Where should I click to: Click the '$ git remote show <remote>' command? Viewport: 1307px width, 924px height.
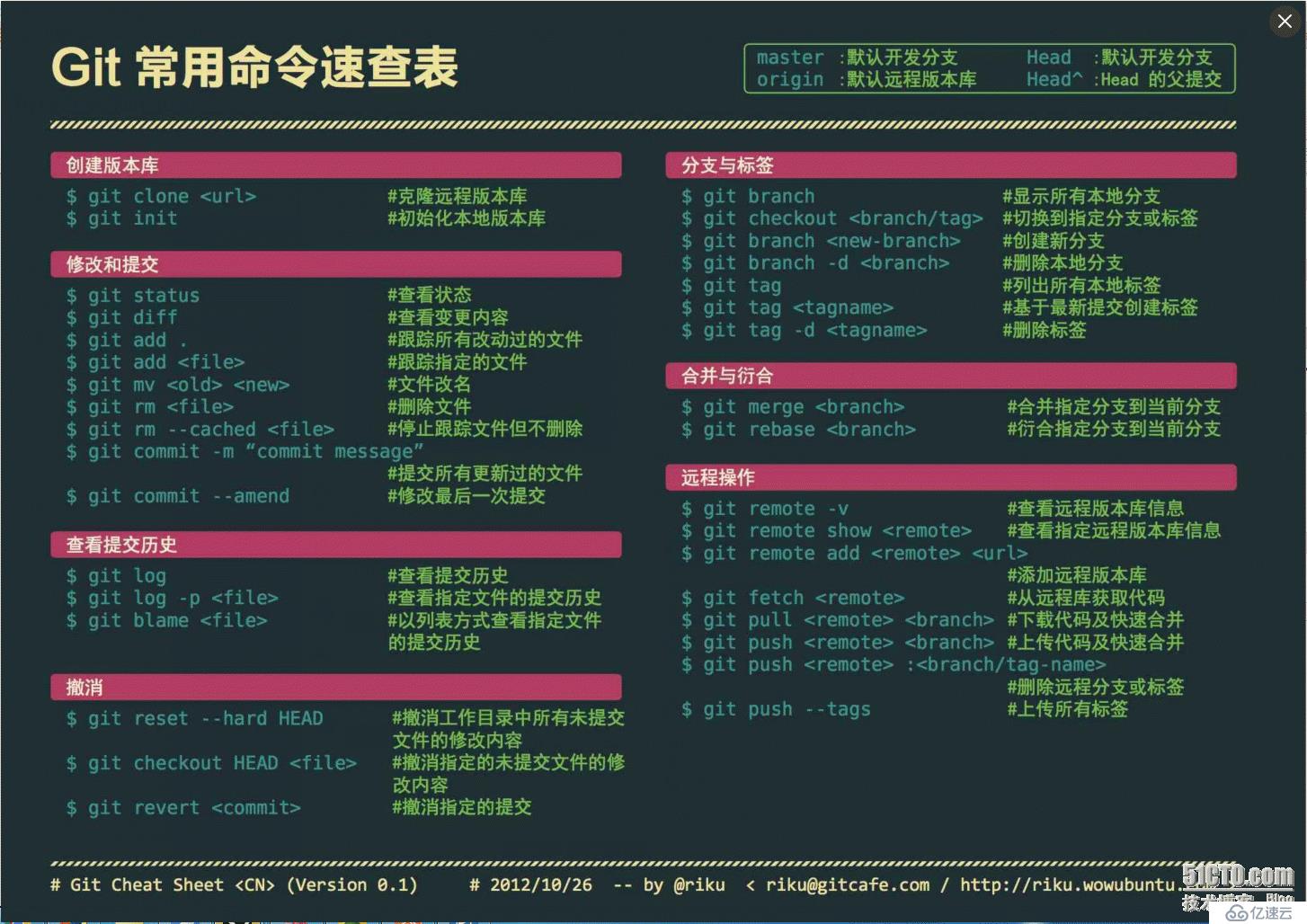(827, 531)
